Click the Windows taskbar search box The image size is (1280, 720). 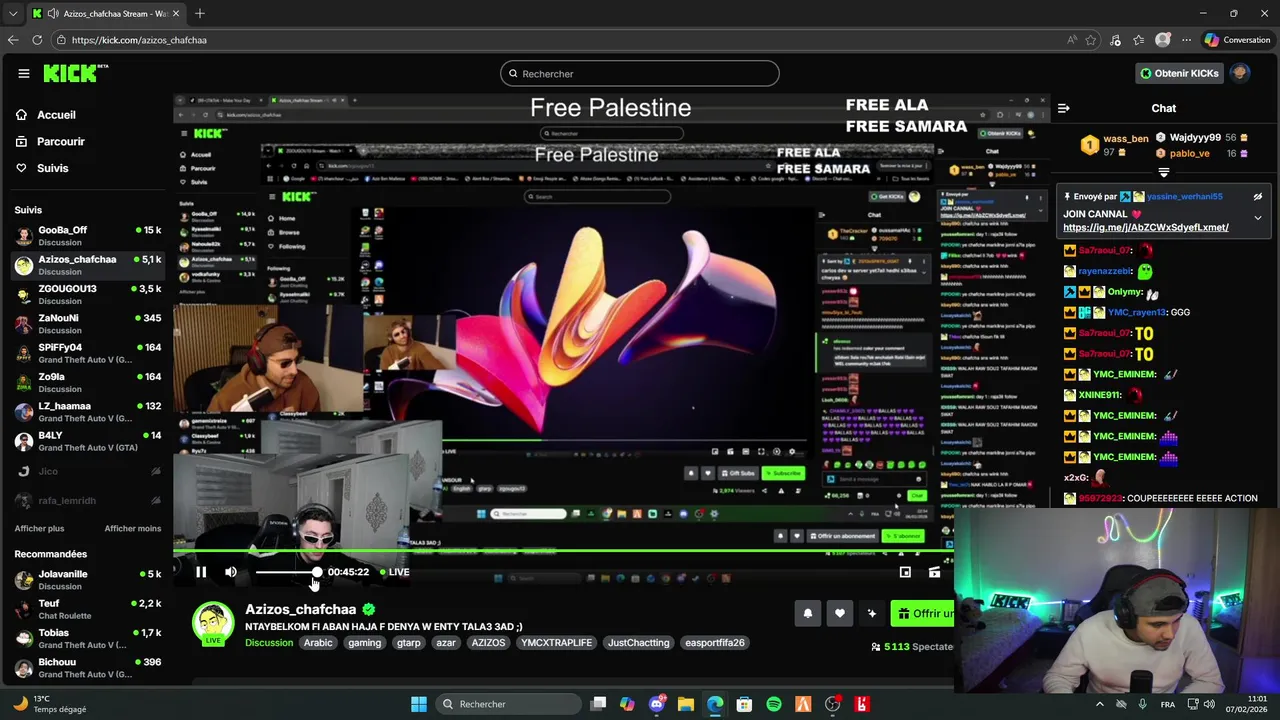[x=510, y=704]
